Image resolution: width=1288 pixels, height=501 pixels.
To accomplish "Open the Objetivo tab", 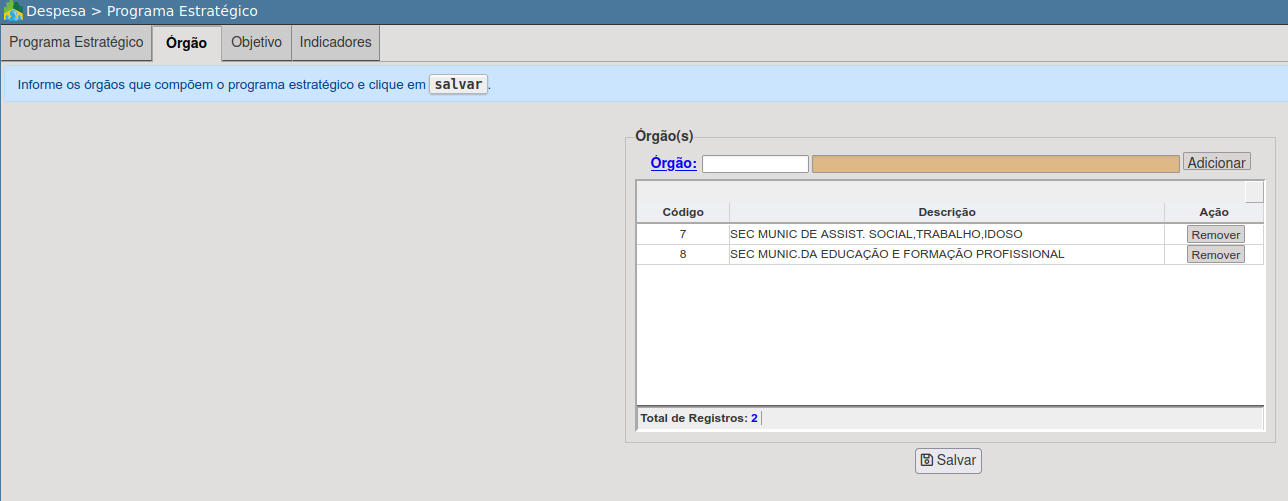I will (x=256, y=43).
